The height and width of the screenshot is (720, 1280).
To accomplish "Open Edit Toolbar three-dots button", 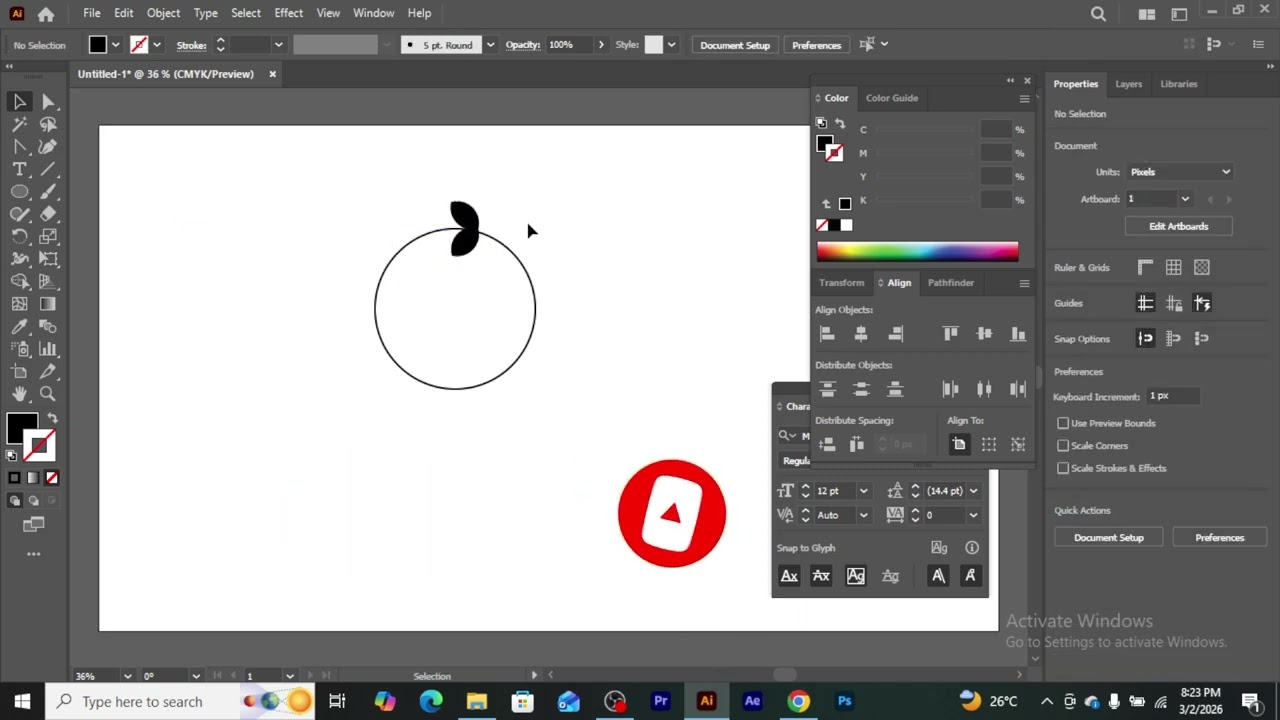I will (x=34, y=553).
